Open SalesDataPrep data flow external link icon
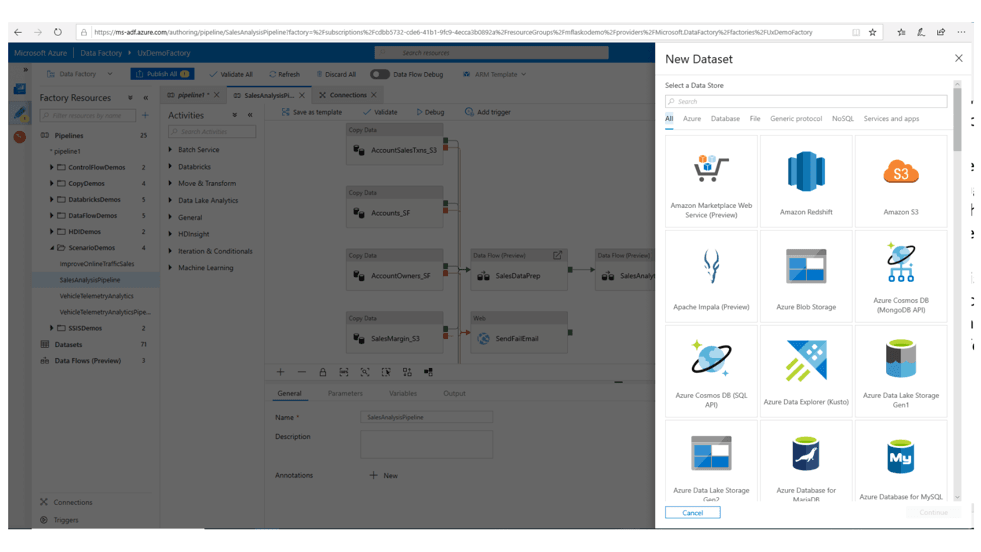The height and width of the screenshot is (552, 981). coord(557,255)
